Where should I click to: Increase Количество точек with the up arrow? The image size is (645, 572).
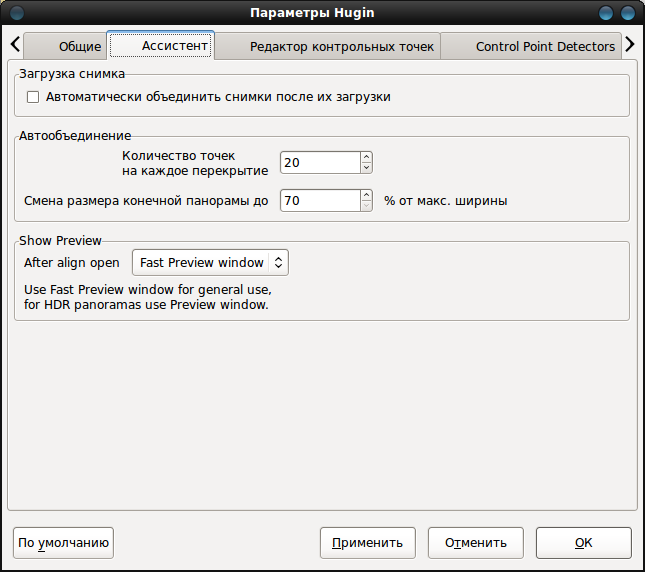[367, 157]
